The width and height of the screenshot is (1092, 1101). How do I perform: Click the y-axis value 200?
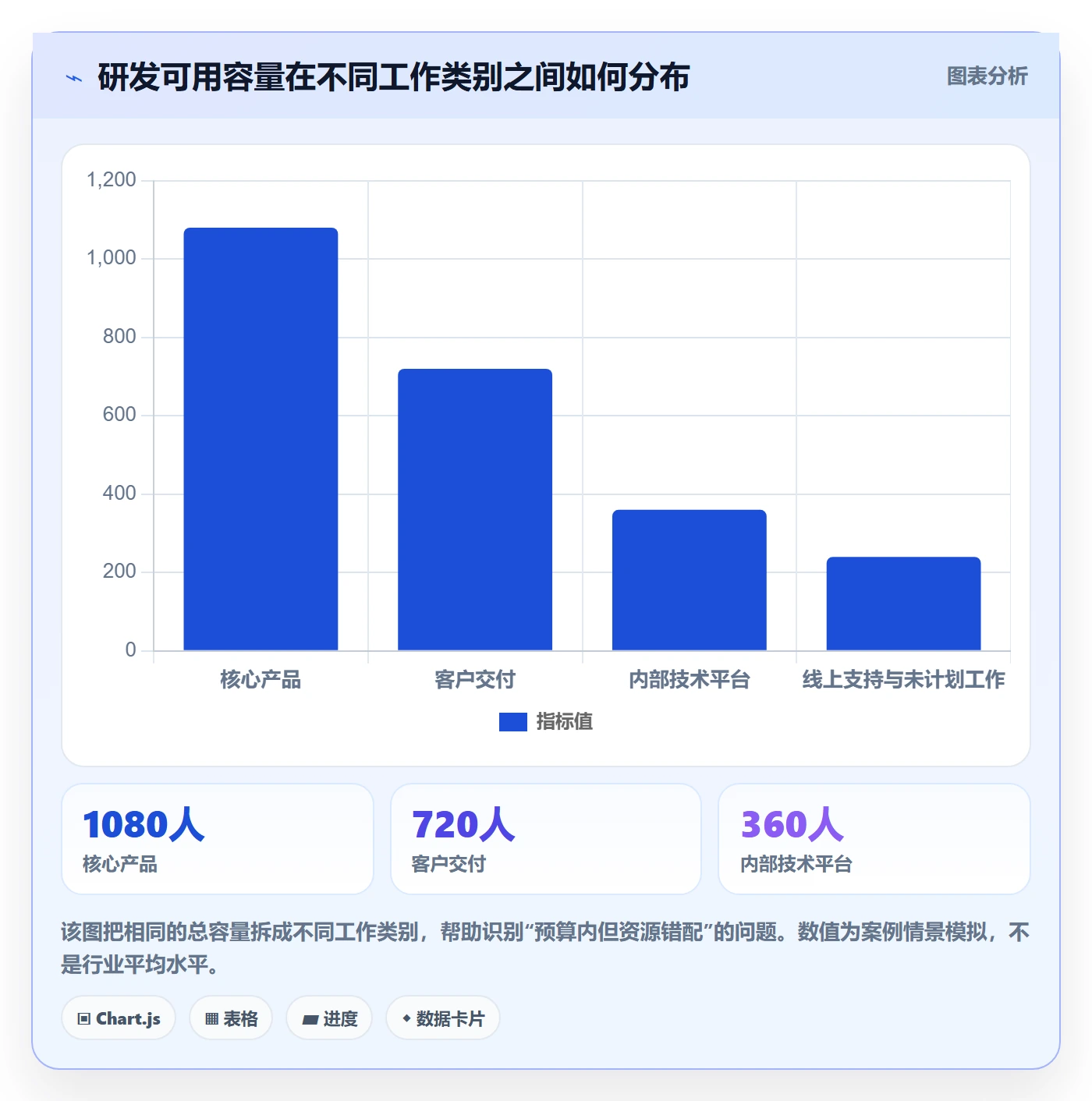119,572
